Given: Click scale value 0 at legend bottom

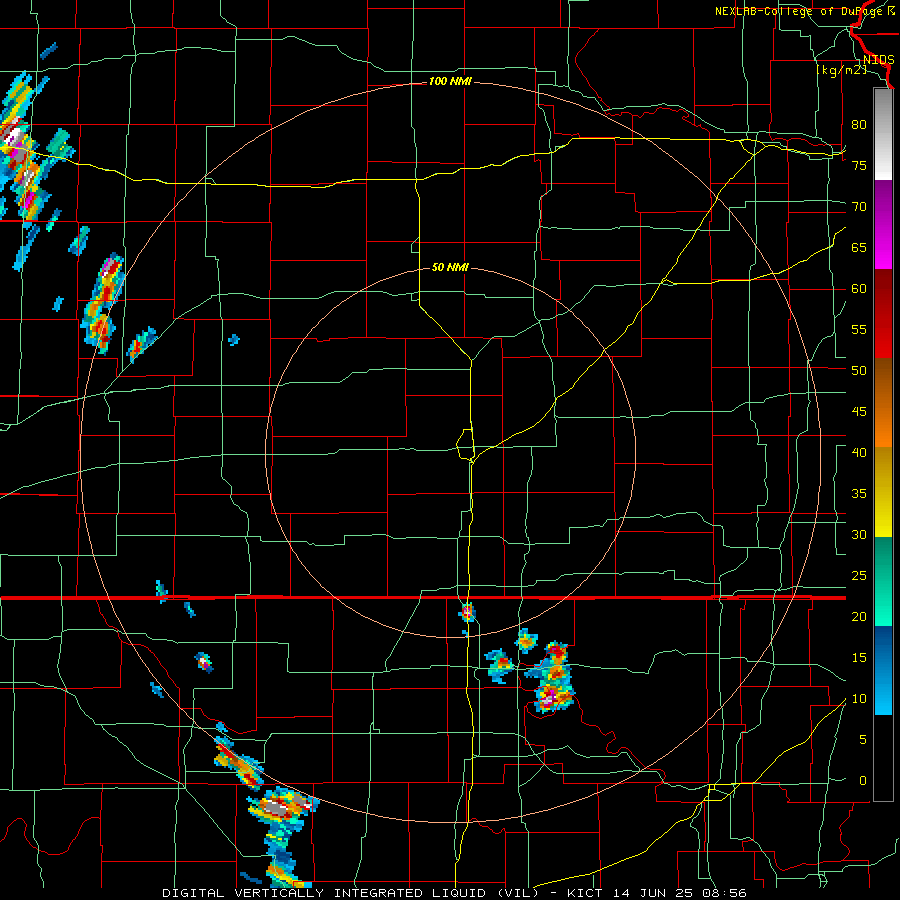Looking at the screenshot, I should pos(863,781).
